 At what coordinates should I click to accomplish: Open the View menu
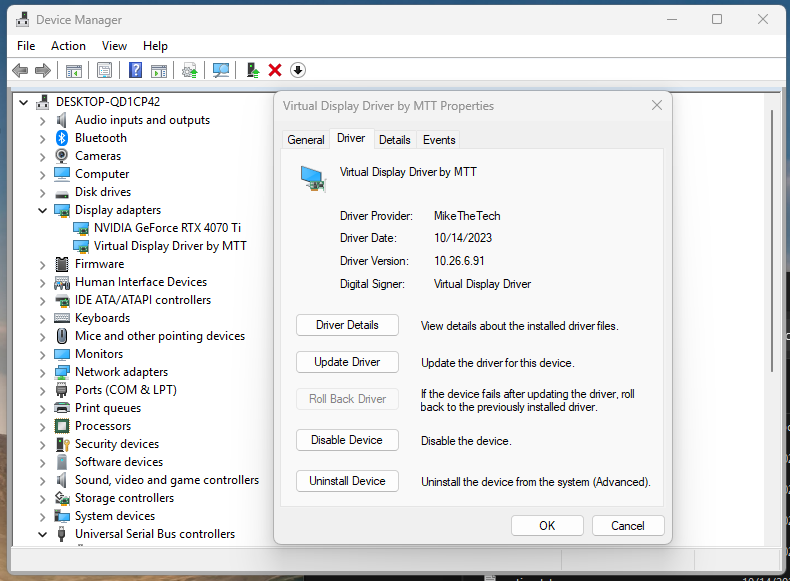pyautogui.click(x=114, y=46)
